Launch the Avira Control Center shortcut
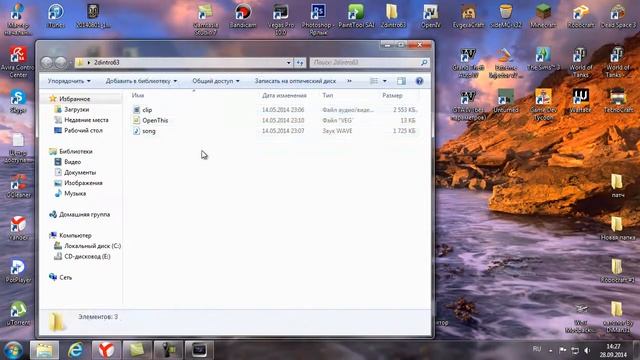Image resolution: width=640 pixels, height=360 pixels. pos(18,62)
